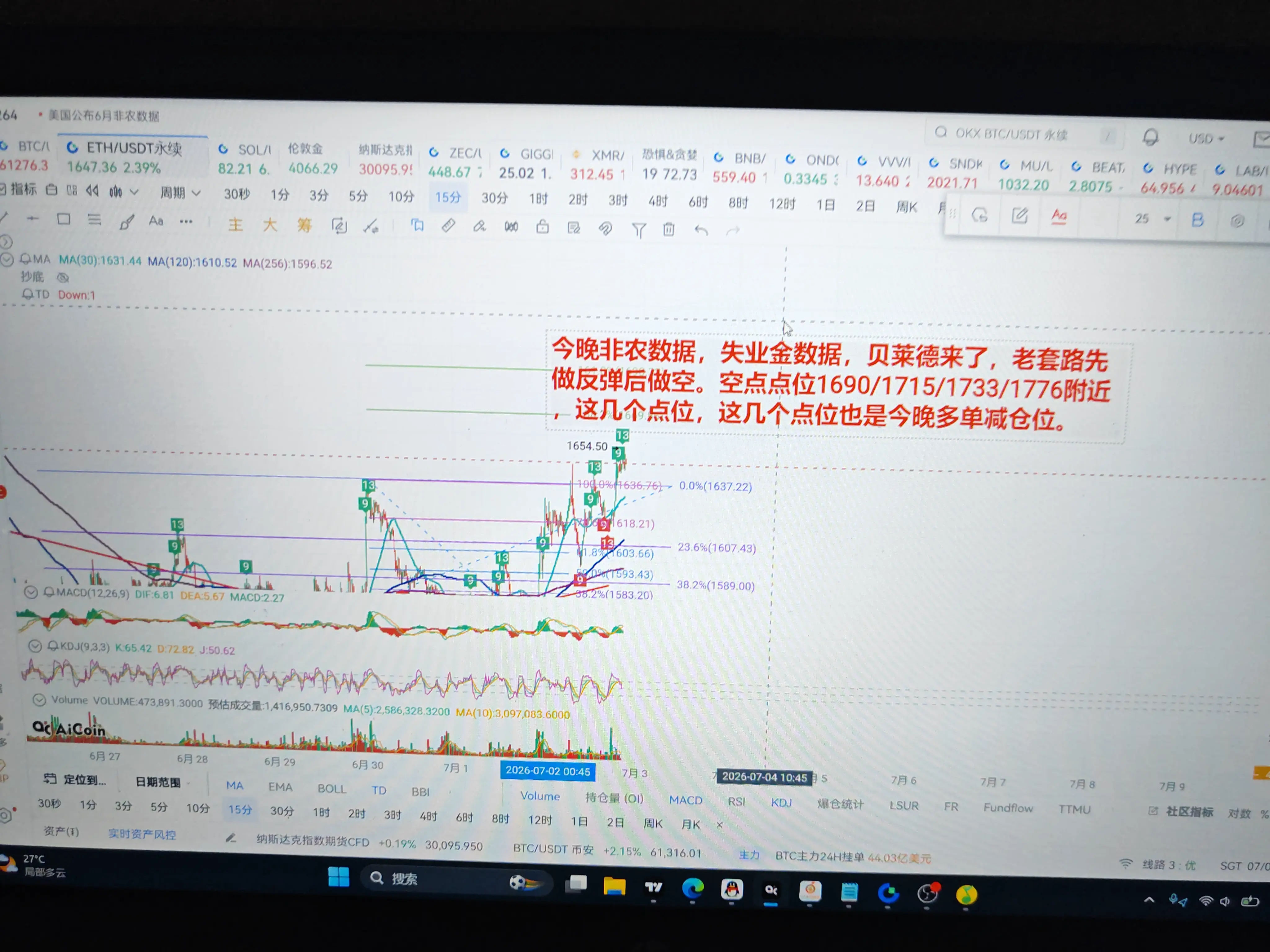Select 1日 in top timeframe bar
Viewport: 1270px width, 952px height.
(826, 204)
